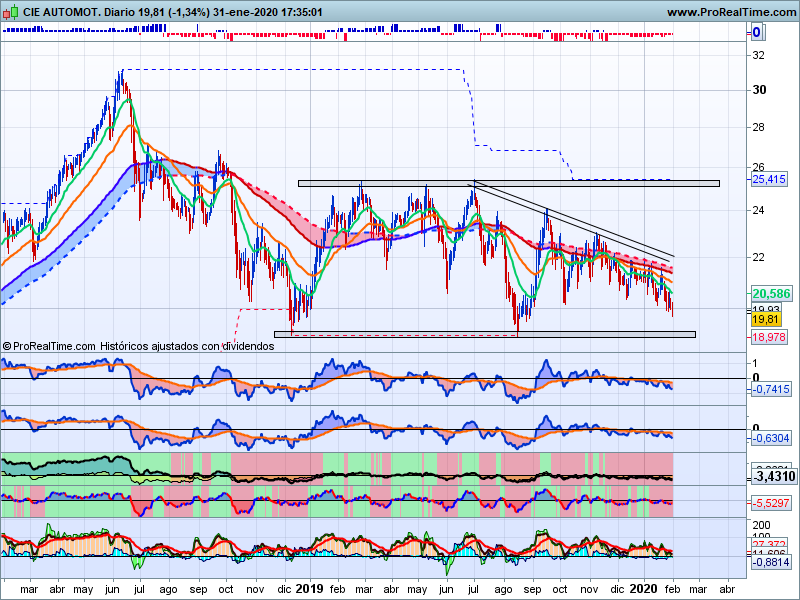Click the 28 price axis label
Viewport: 800px width, 600px height.
pos(759,127)
